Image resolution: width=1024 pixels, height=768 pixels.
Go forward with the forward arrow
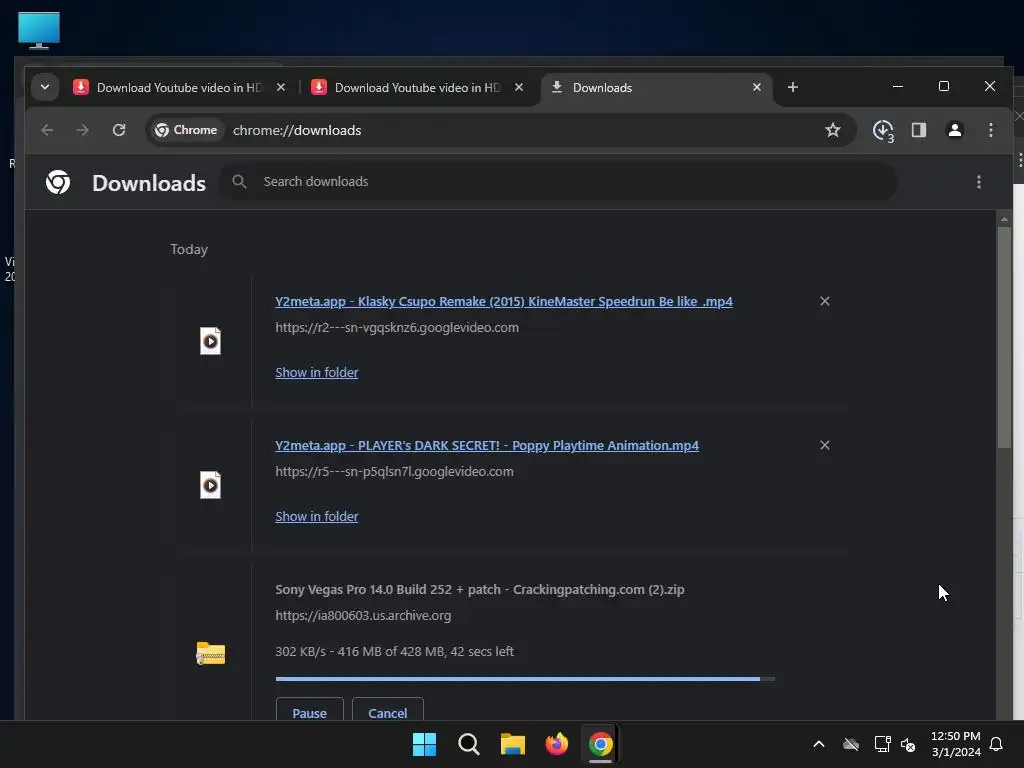pos(82,130)
